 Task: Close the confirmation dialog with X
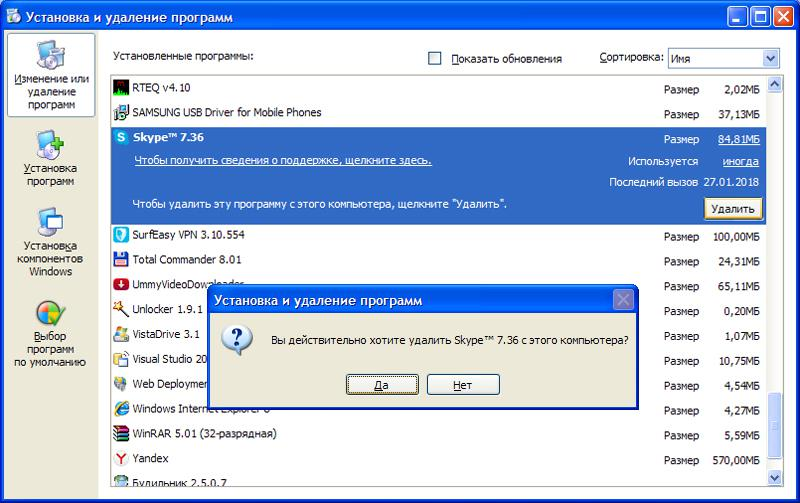pyautogui.click(x=623, y=300)
